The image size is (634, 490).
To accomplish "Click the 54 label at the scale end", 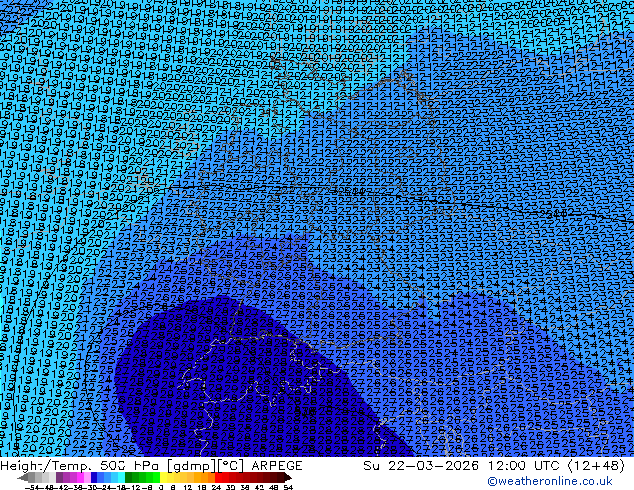I will [x=288, y=488].
